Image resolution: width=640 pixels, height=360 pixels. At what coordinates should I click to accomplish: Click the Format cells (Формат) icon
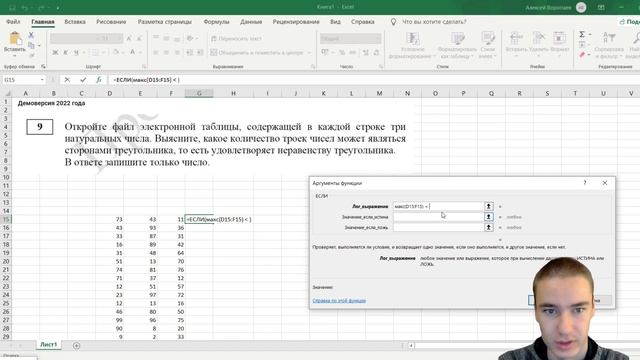click(x=560, y=39)
